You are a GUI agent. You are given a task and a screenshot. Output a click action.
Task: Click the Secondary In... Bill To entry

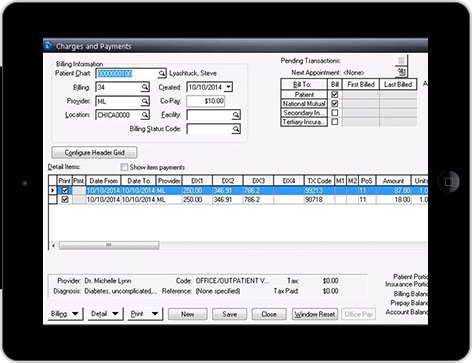pos(304,113)
